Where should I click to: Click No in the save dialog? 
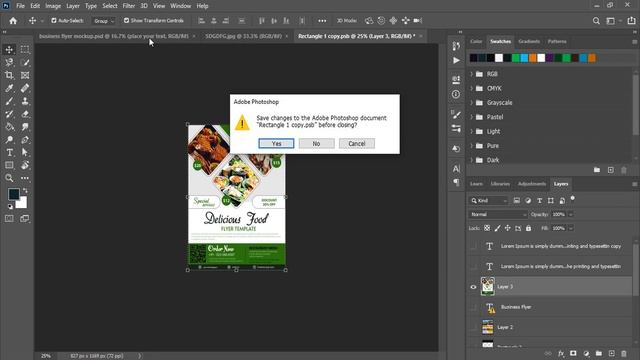(316, 143)
